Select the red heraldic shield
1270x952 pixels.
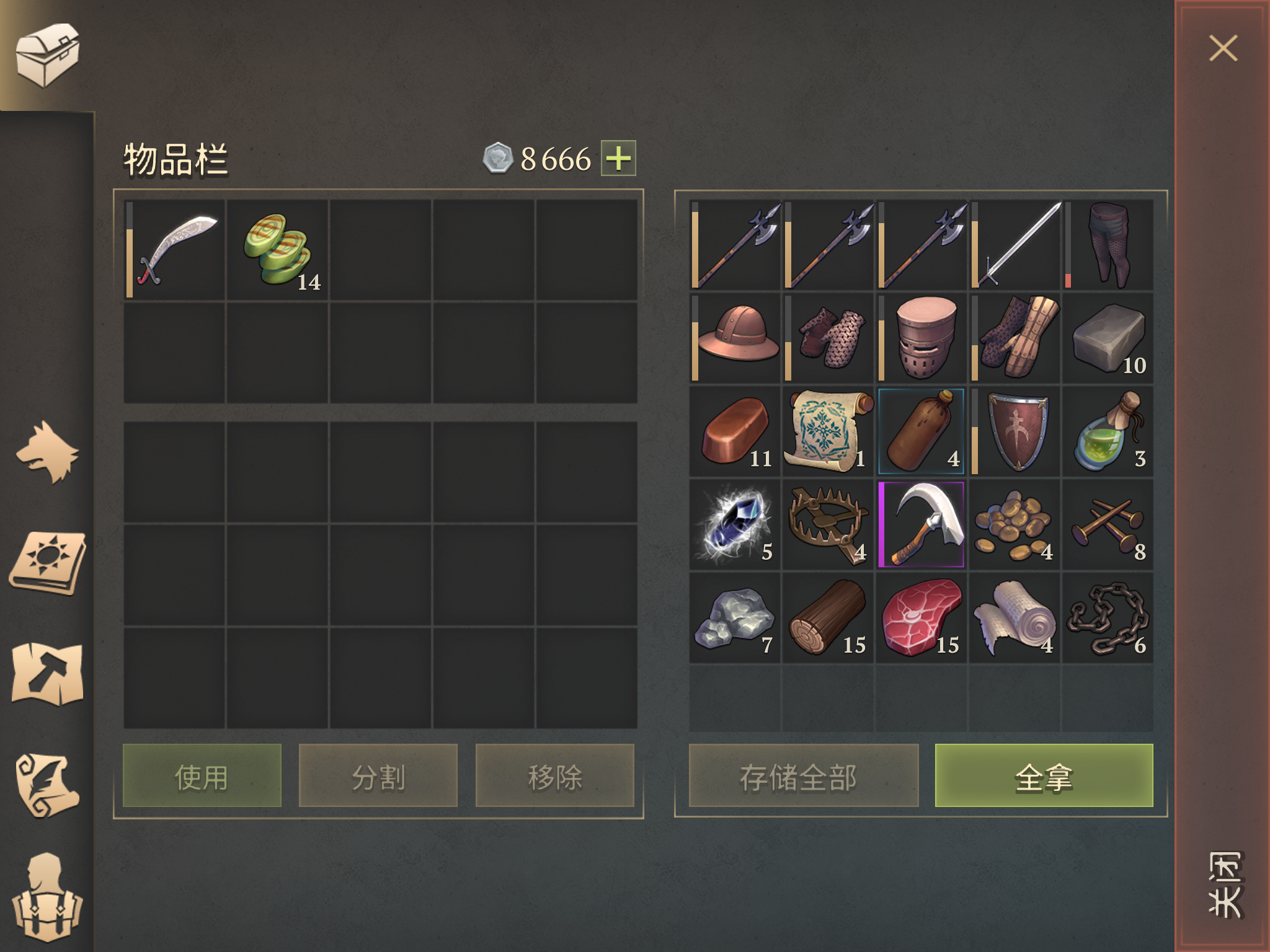click(1015, 431)
